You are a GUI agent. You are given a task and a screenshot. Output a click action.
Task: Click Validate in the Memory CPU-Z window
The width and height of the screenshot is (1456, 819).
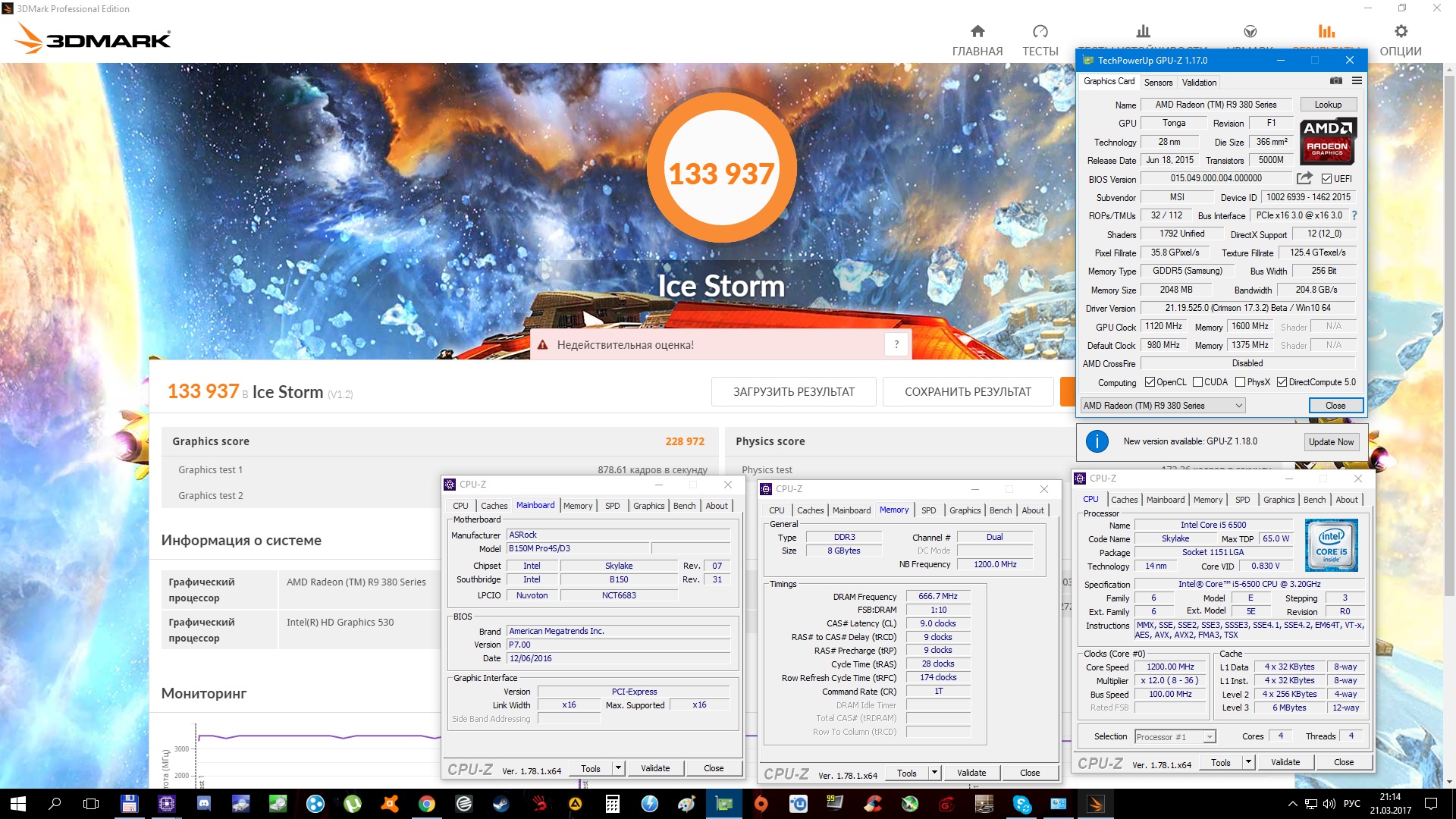pos(971,773)
